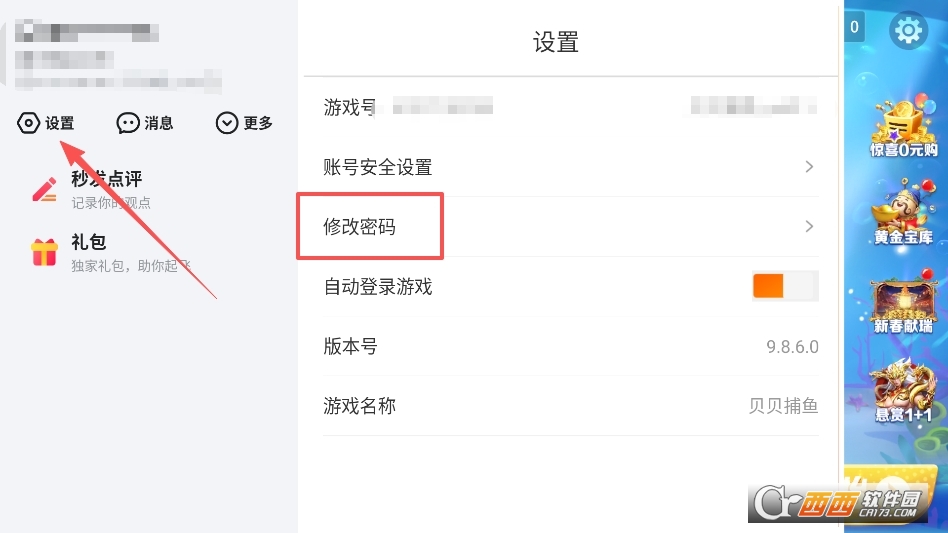Click the 游戏号 account row
The height and width of the screenshot is (533, 948).
pyautogui.click(x=570, y=107)
